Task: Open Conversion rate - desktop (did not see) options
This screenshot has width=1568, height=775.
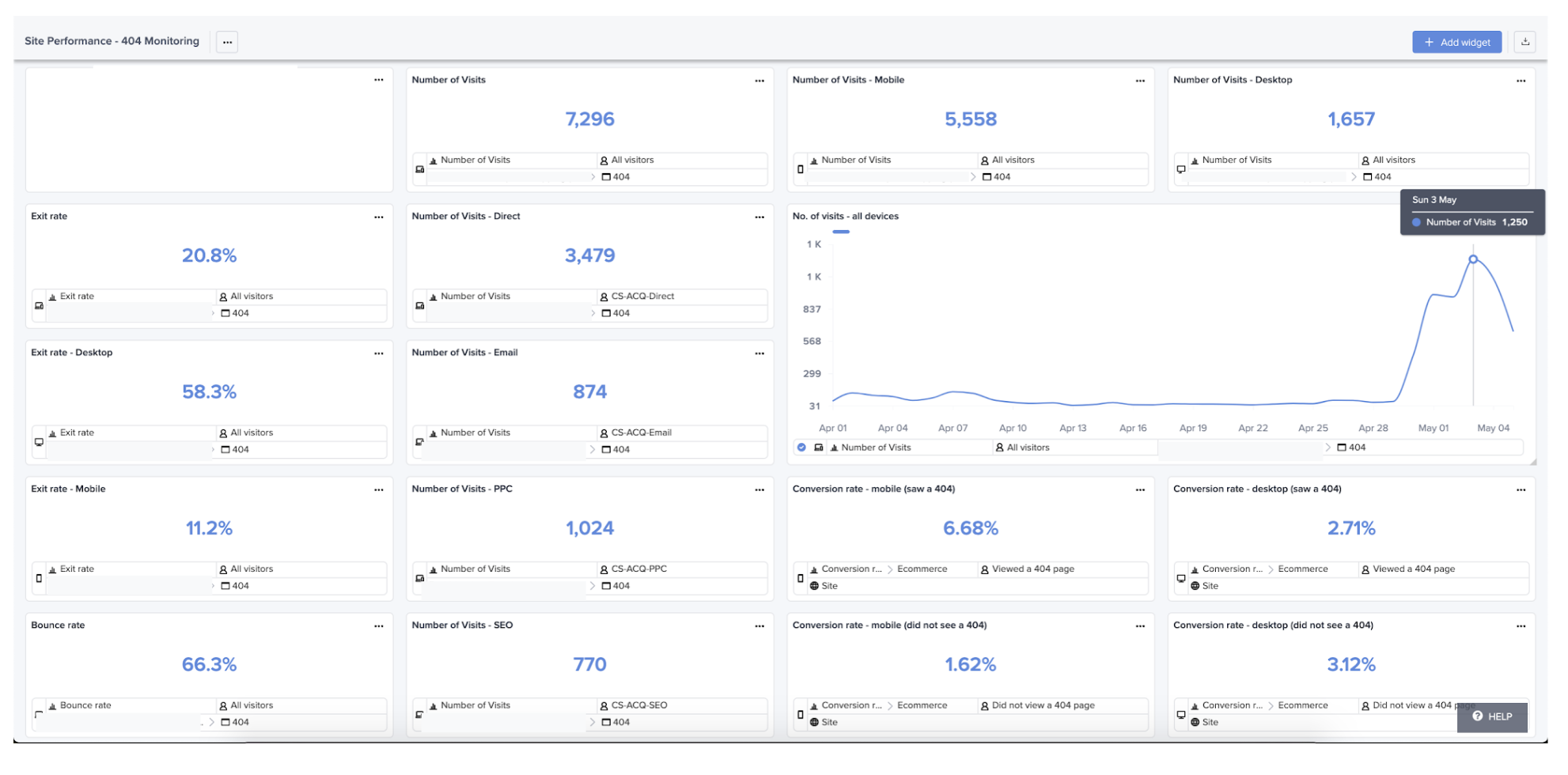Action: 1521,626
